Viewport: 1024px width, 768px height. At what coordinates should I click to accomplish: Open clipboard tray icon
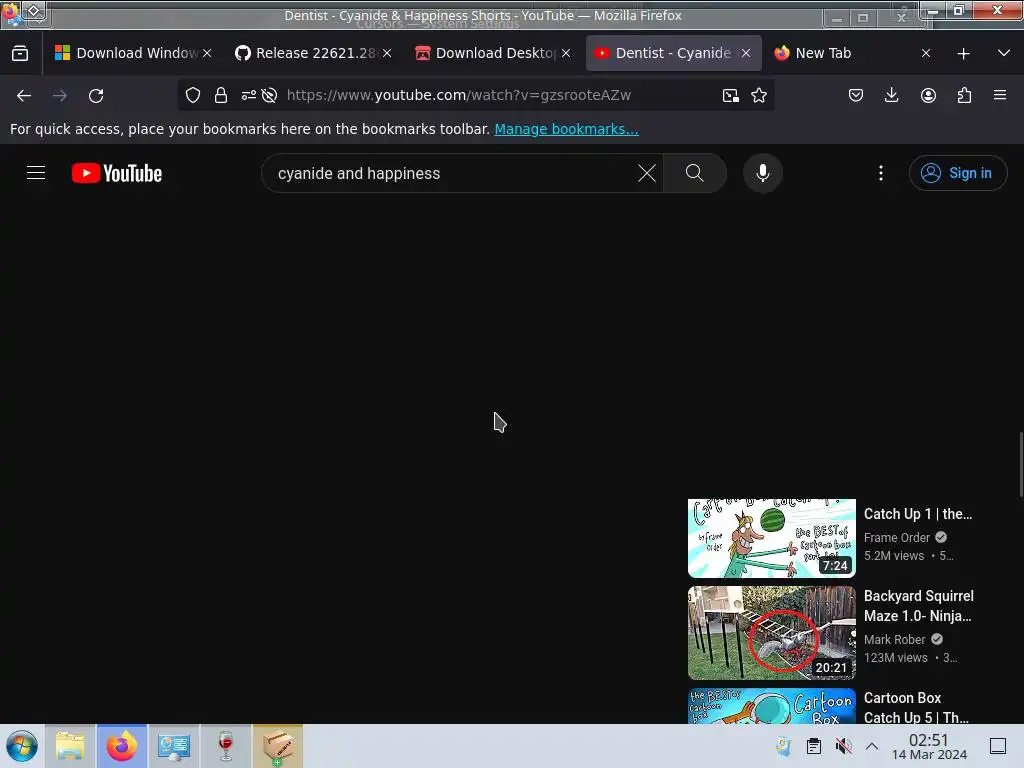pos(814,746)
